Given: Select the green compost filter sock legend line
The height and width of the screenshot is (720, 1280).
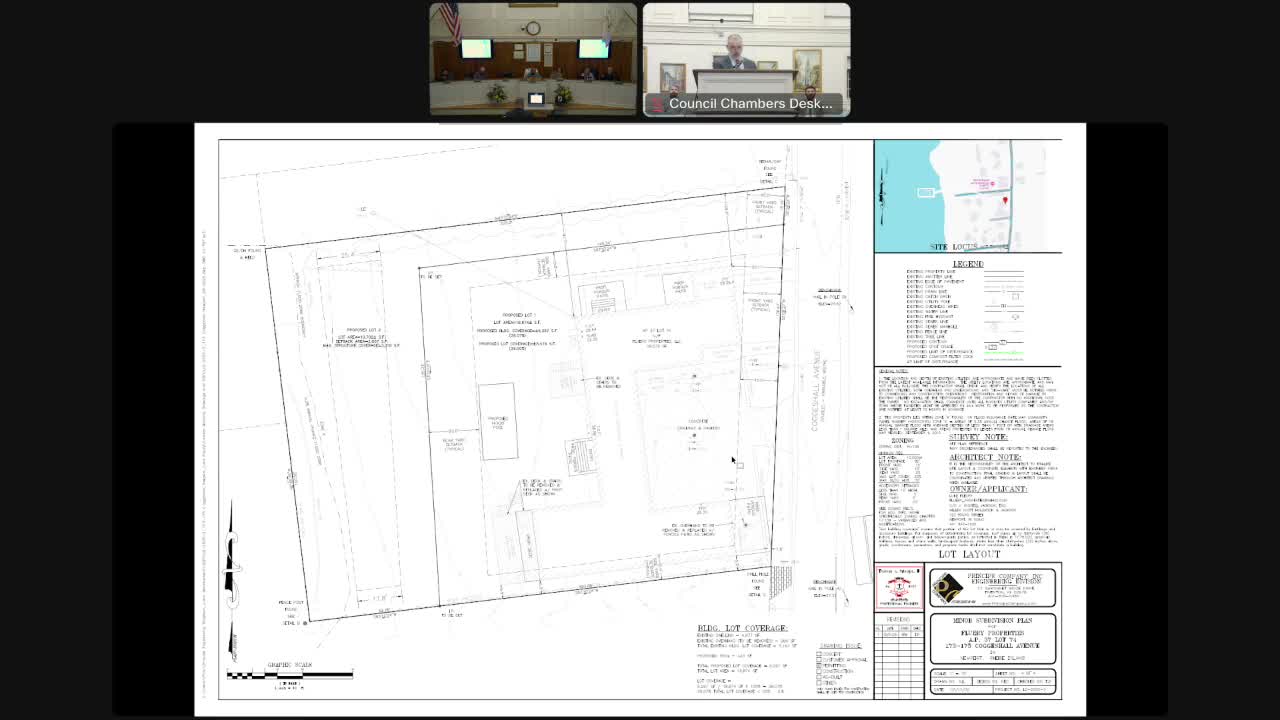Looking at the screenshot, I should coord(1004,359).
